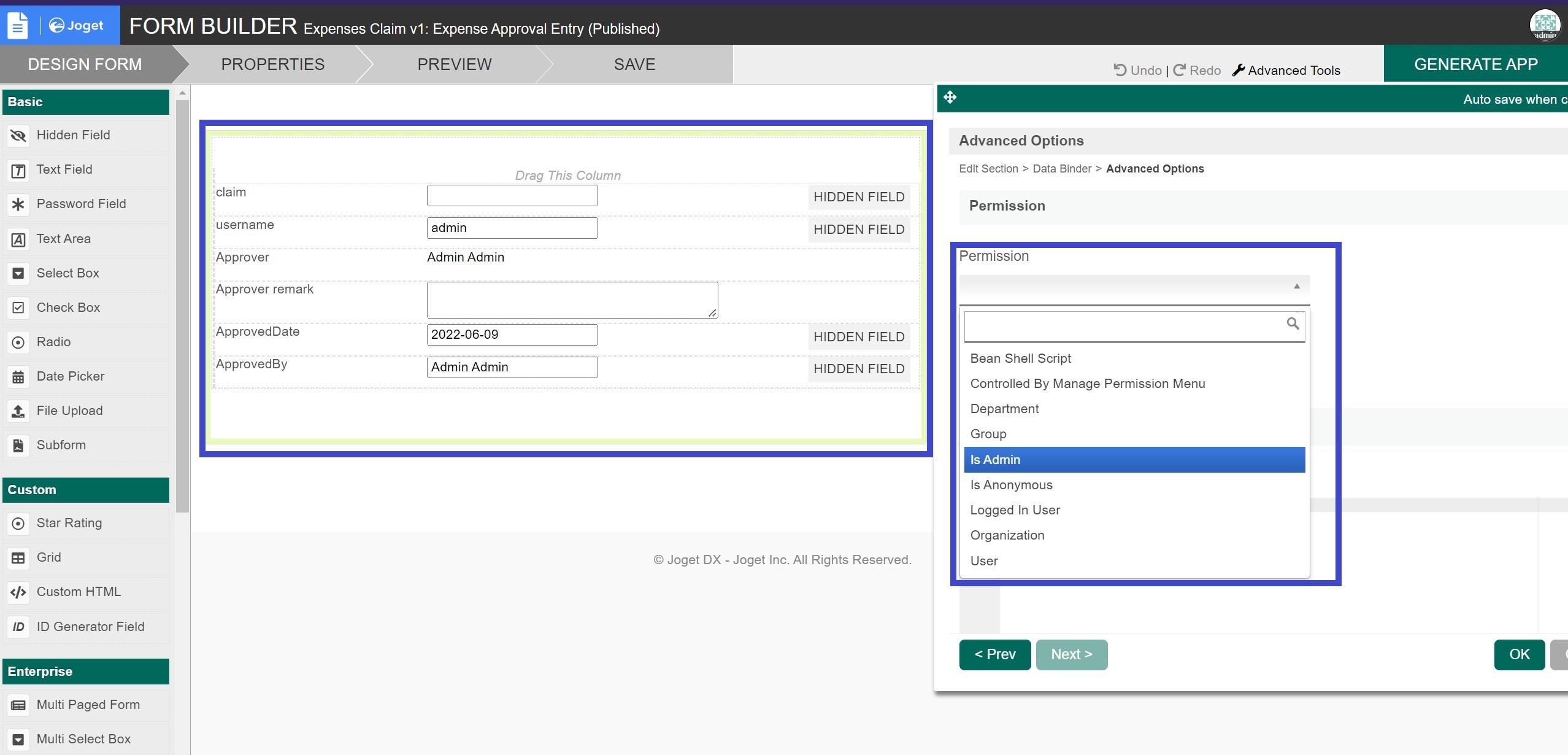The width and height of the screenshot is (1568, 755).
Task: Click the File Upload icon
Action: tap(18, 411)
